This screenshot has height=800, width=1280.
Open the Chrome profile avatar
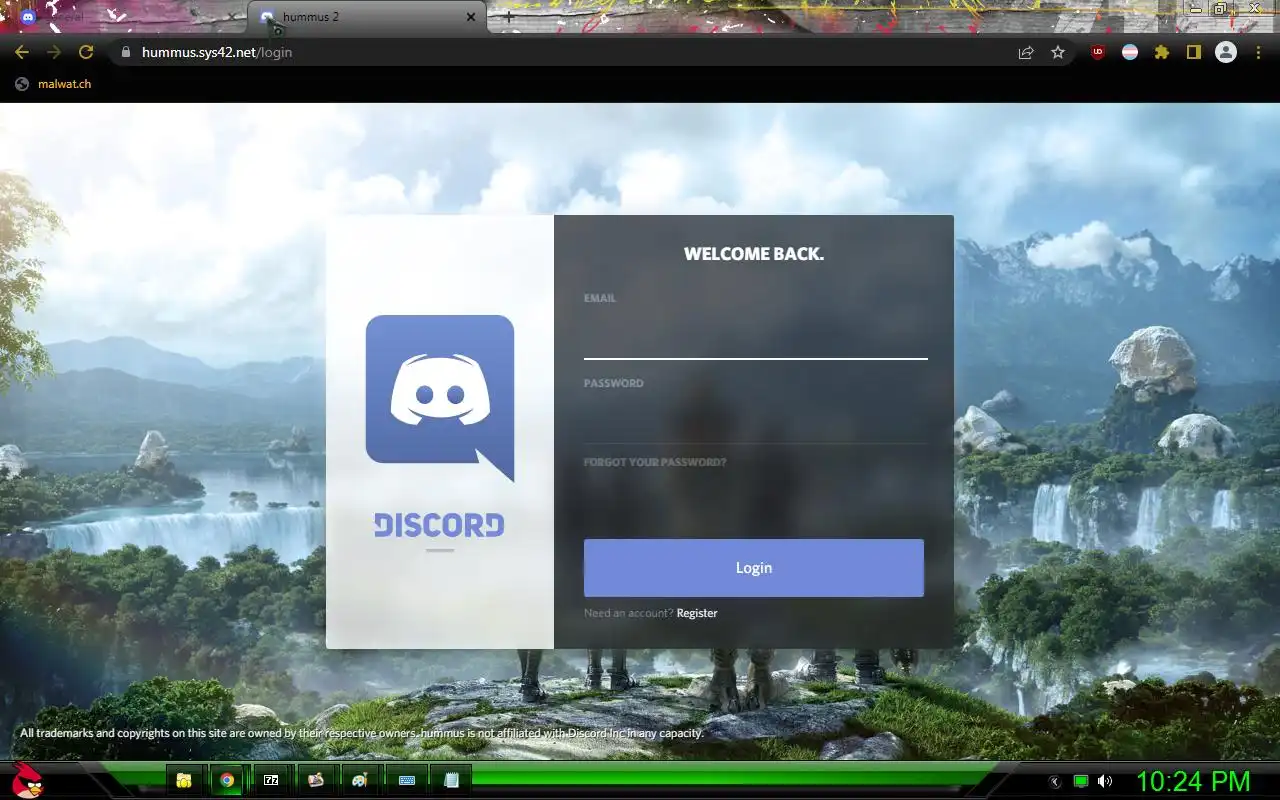click(1226, 52)
